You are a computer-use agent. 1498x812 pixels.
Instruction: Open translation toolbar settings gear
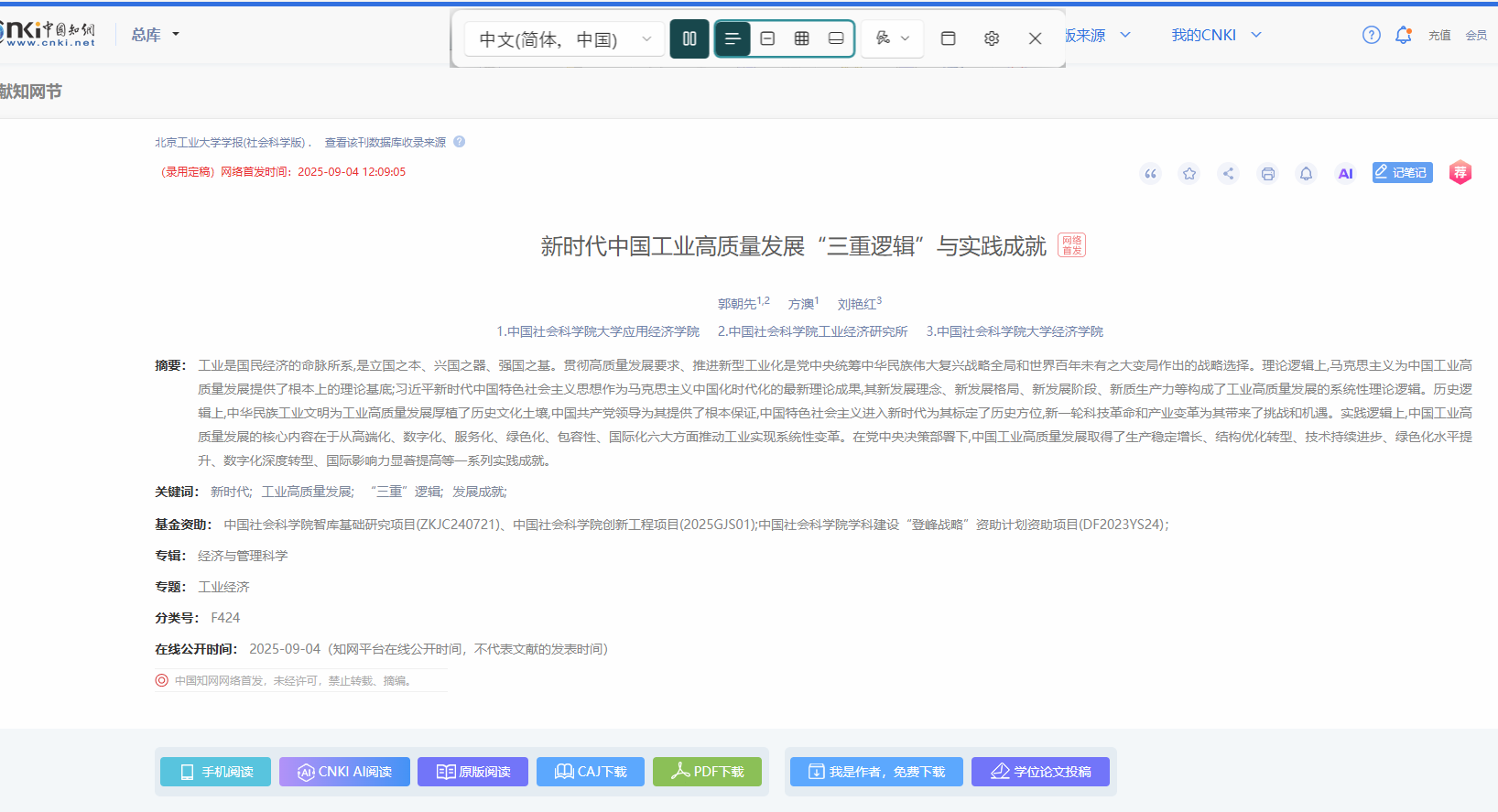pyautogui.click(x=991, y=38)
